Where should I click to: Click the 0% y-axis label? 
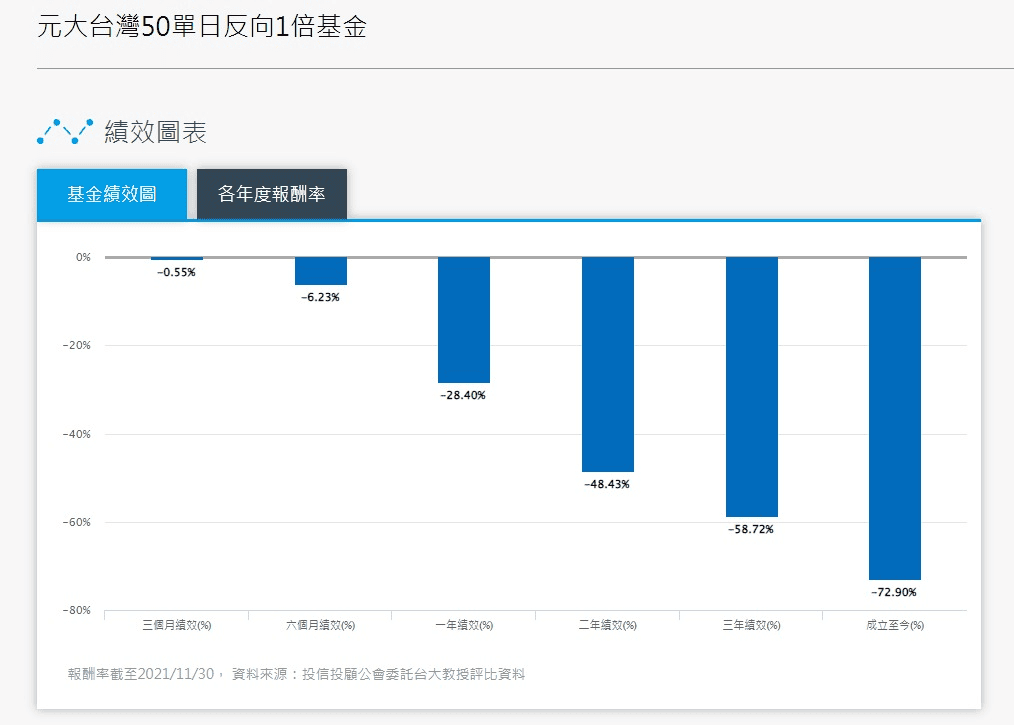(83, 257)
